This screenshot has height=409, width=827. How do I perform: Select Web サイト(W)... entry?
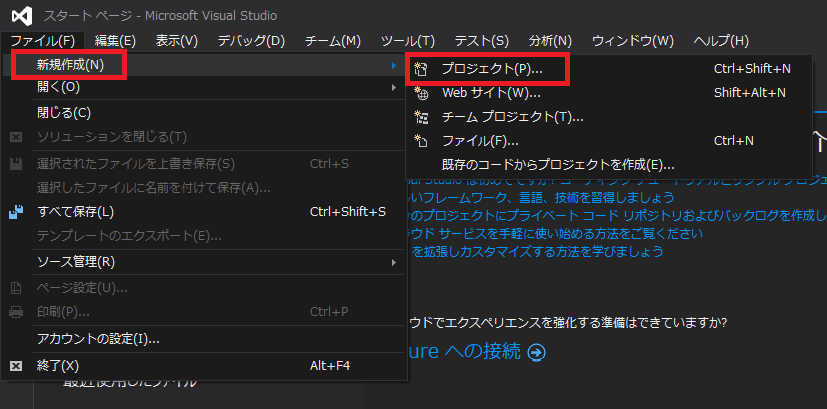pos(608,93)
